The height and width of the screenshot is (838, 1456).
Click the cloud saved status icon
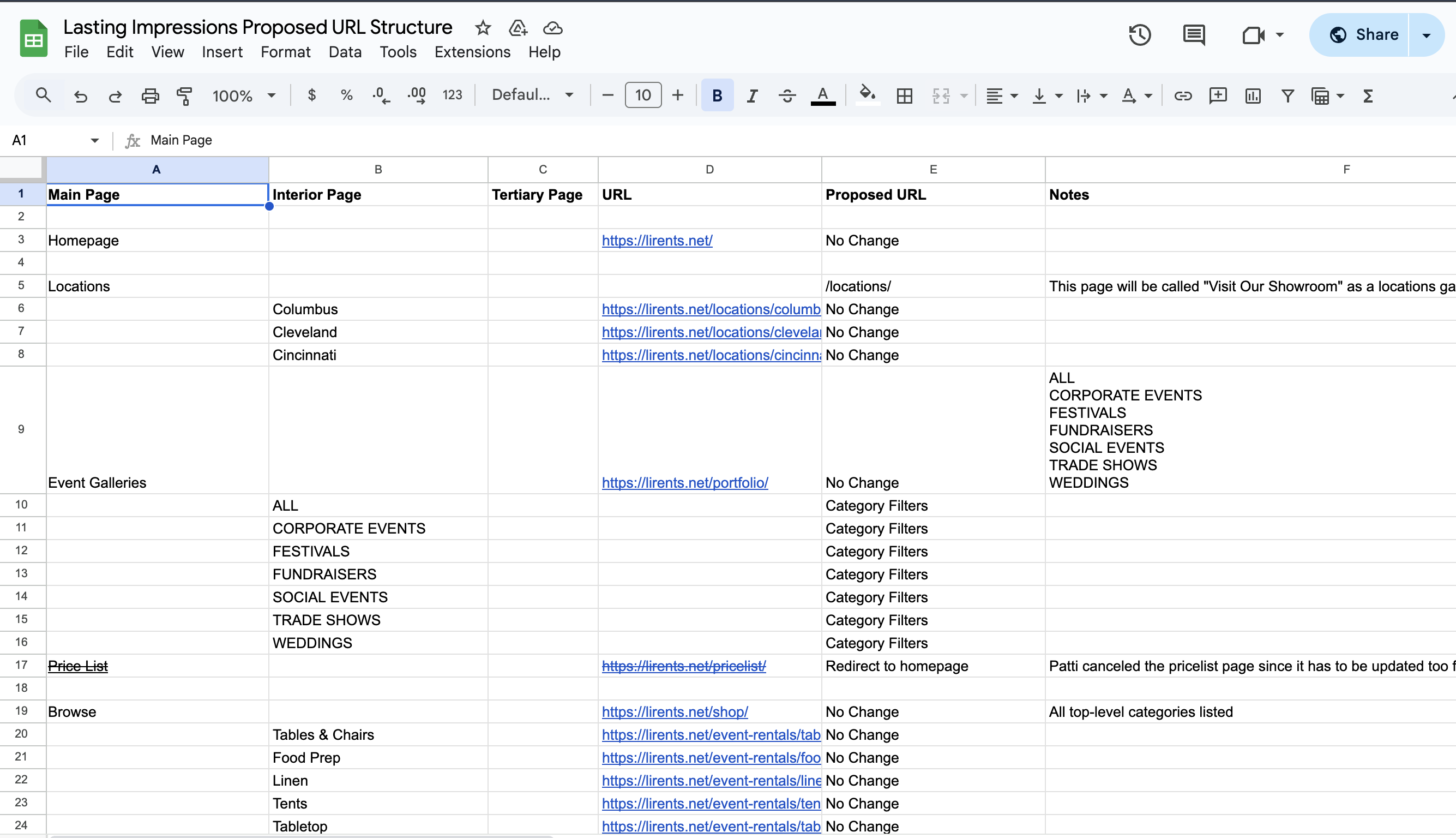pyautogui.click(x=552, y=28)
